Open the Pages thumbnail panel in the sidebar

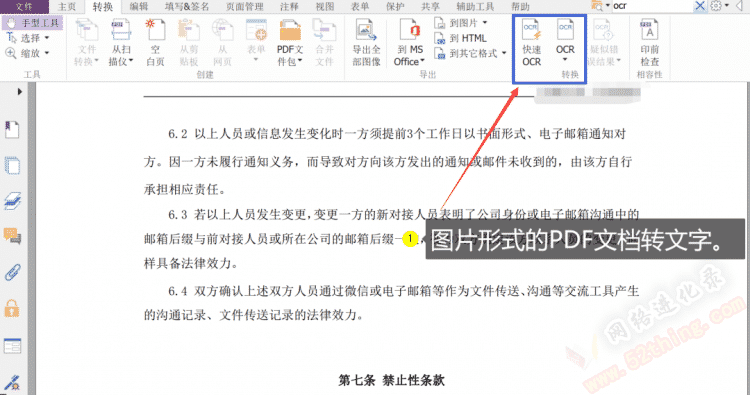pos(12,166)
